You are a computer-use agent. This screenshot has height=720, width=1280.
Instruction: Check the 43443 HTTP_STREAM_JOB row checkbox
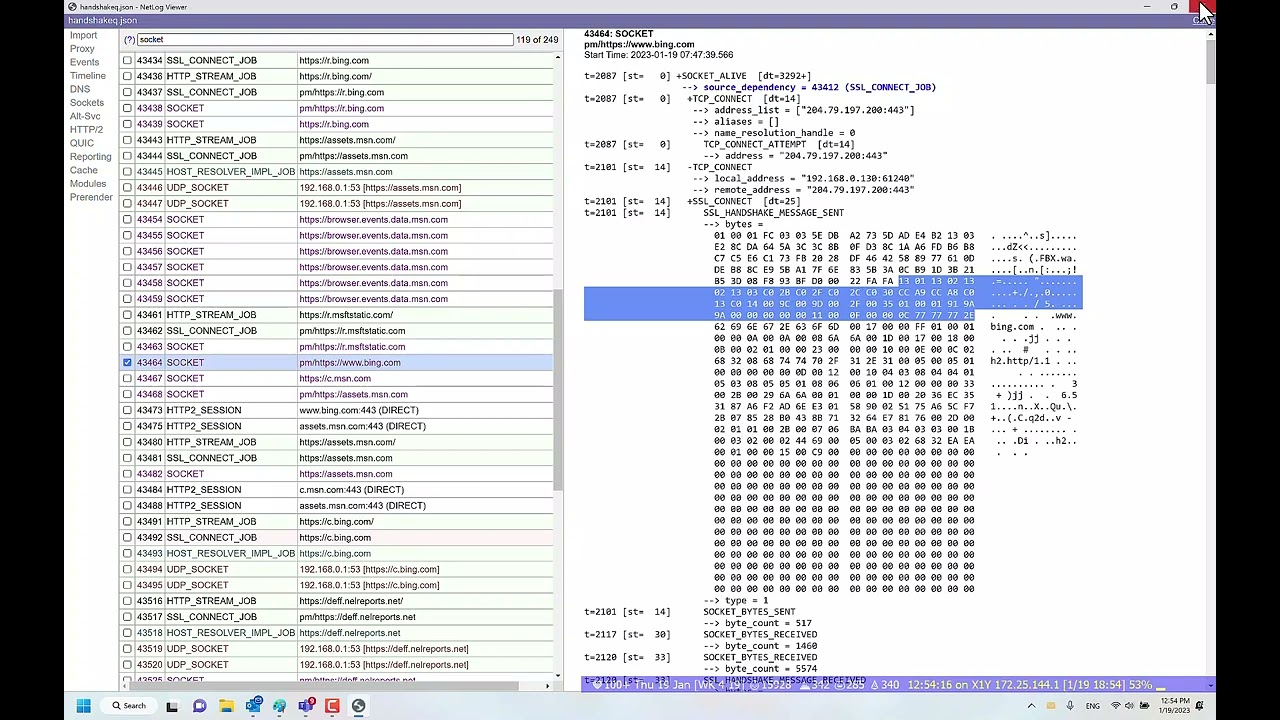point(127,140)
